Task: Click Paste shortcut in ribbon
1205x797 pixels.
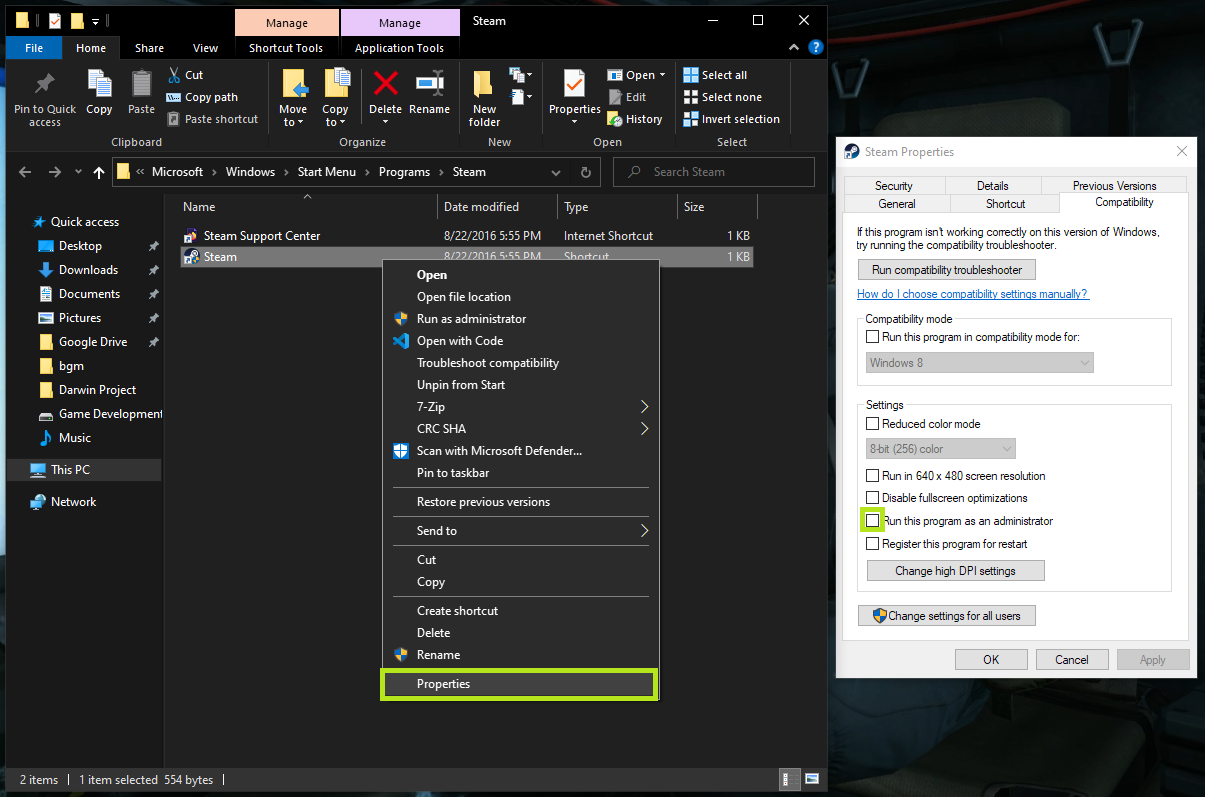Action: [212, 119]
